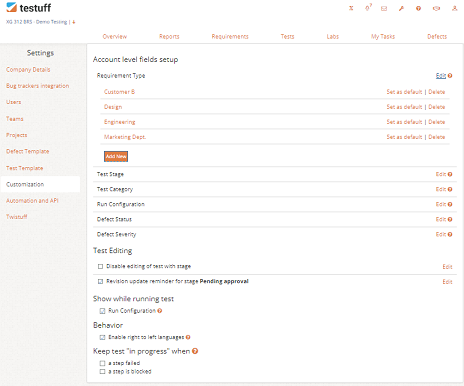Viewport: 464px width, 386px height.
Task: Open the lightbulb ideas icon
Action: click(368, 8)
